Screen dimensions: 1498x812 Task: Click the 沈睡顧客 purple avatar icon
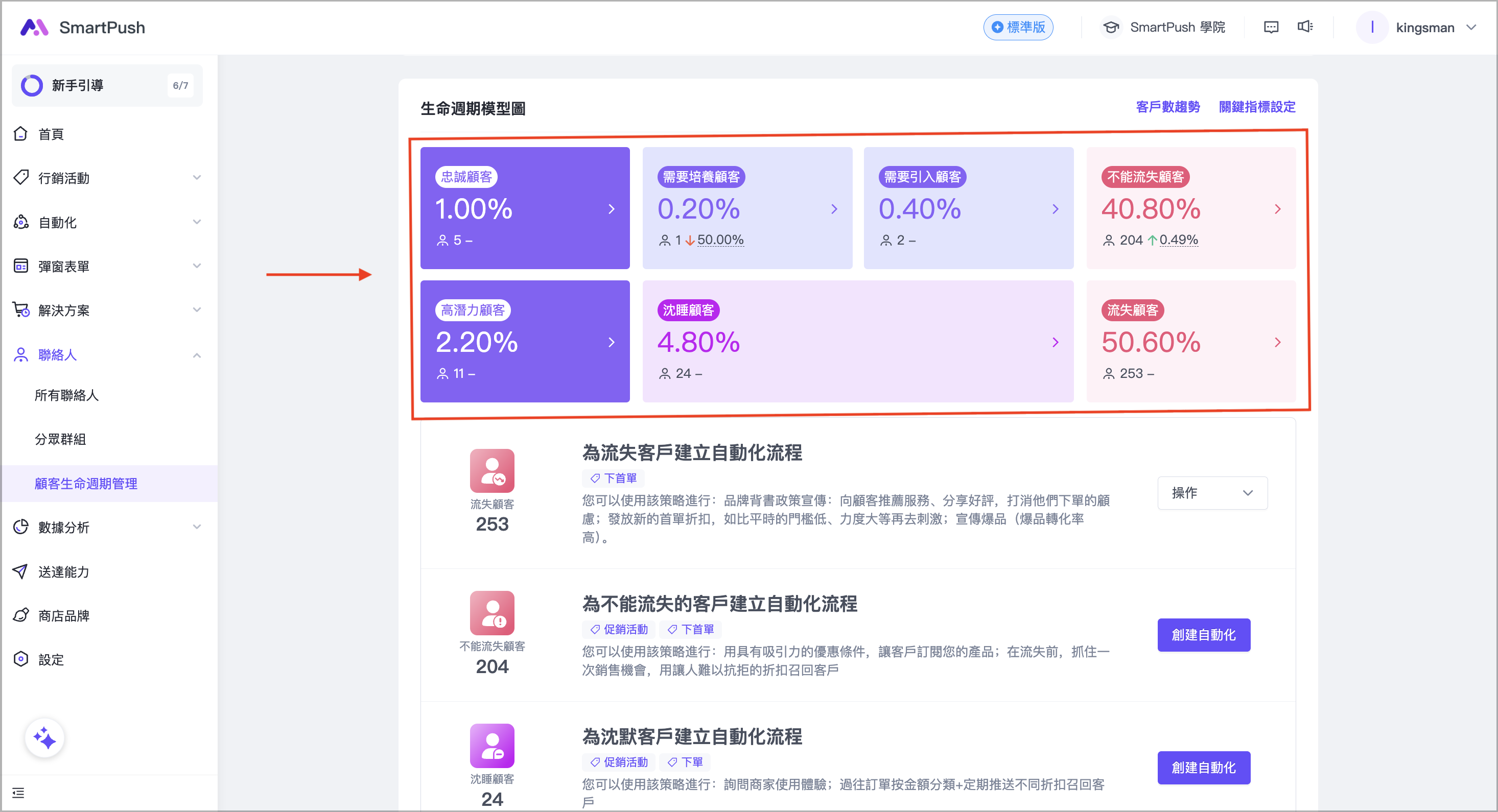click(x=492, y=746)
